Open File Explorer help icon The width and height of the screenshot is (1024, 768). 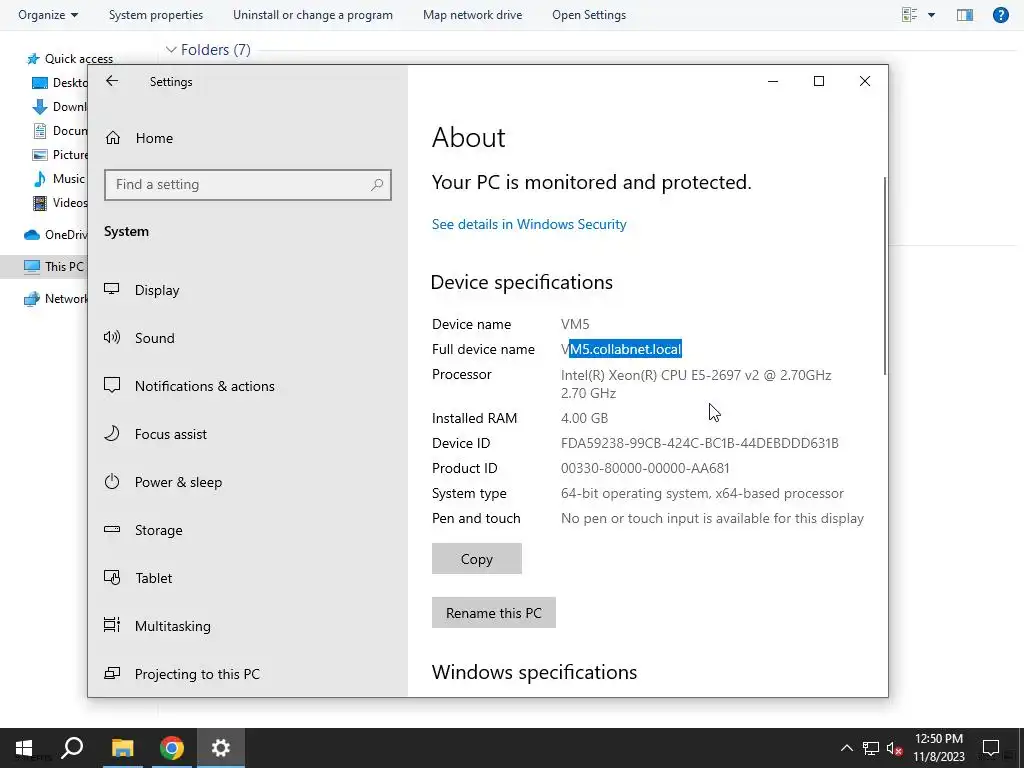click(x=1000, y=15)
